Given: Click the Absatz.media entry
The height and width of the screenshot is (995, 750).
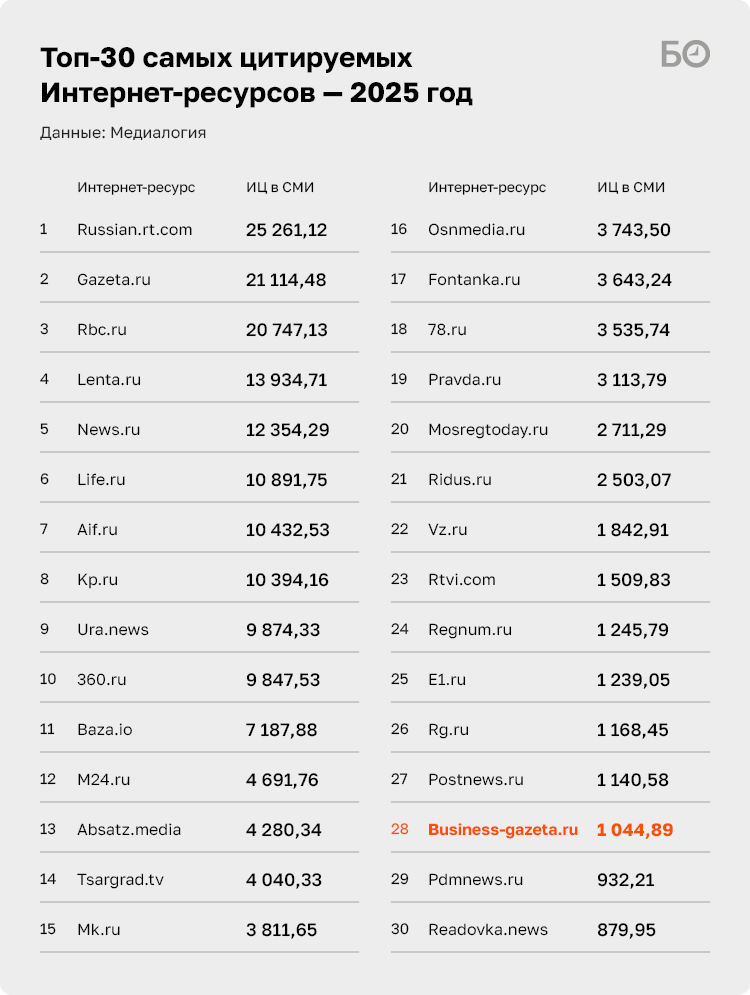Looking at the screenshot, I should tap(129, 830).
